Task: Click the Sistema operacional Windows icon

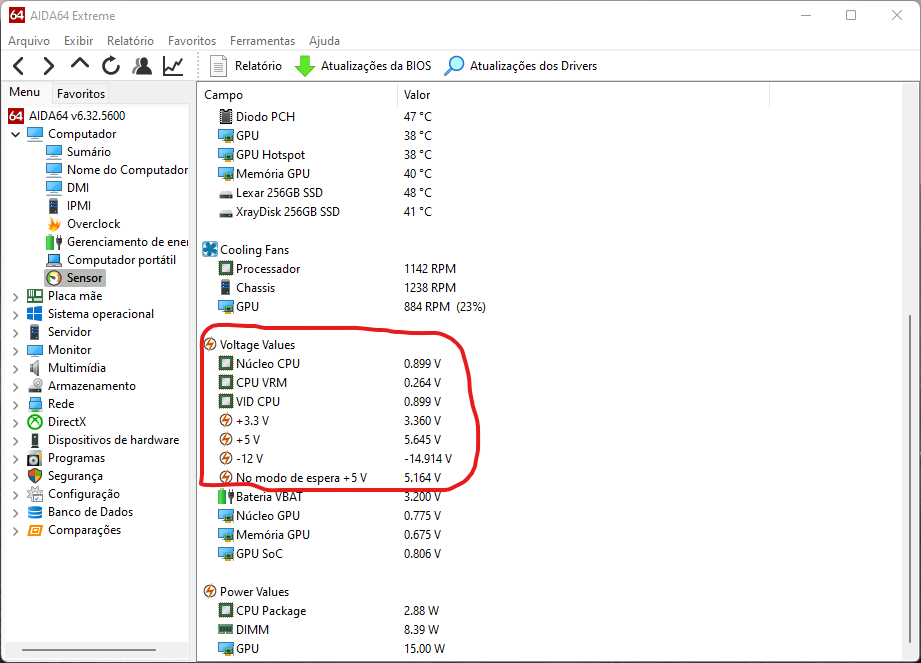Action: pyautogui.click(x=35, y=314)
